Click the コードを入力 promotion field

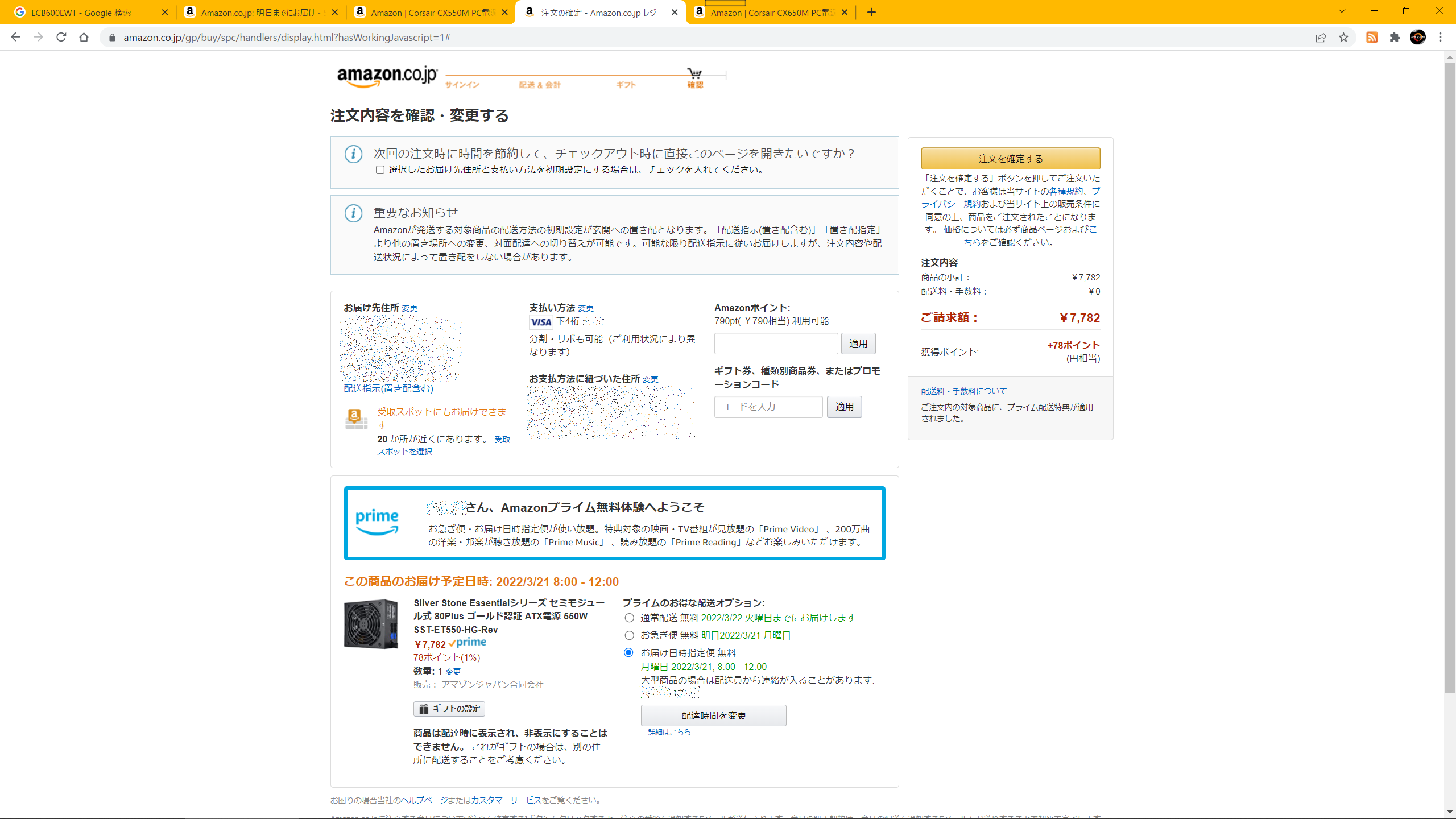pos(768,407)
